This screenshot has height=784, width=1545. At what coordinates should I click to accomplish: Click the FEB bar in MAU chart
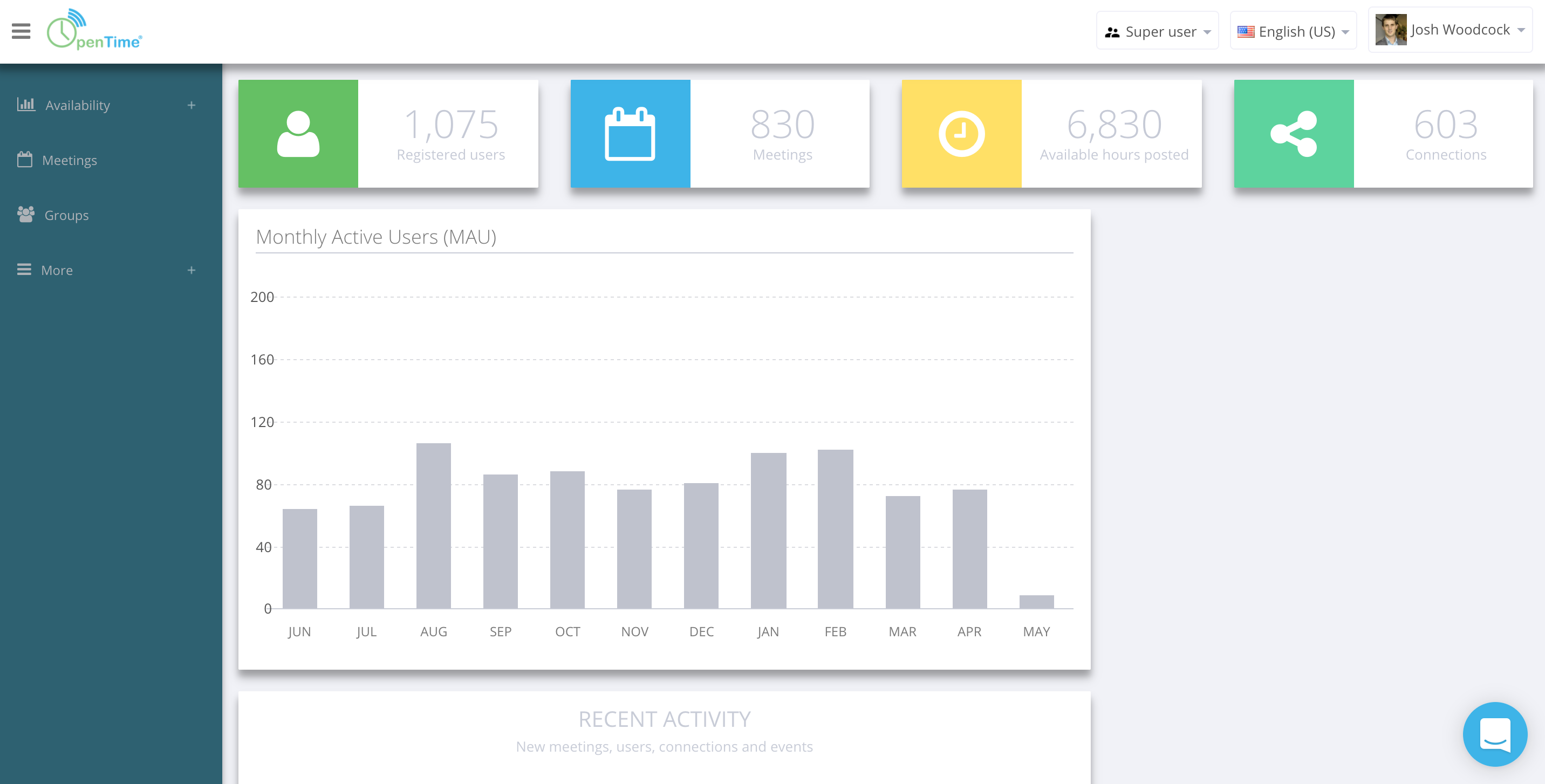[x=835, y=528]
